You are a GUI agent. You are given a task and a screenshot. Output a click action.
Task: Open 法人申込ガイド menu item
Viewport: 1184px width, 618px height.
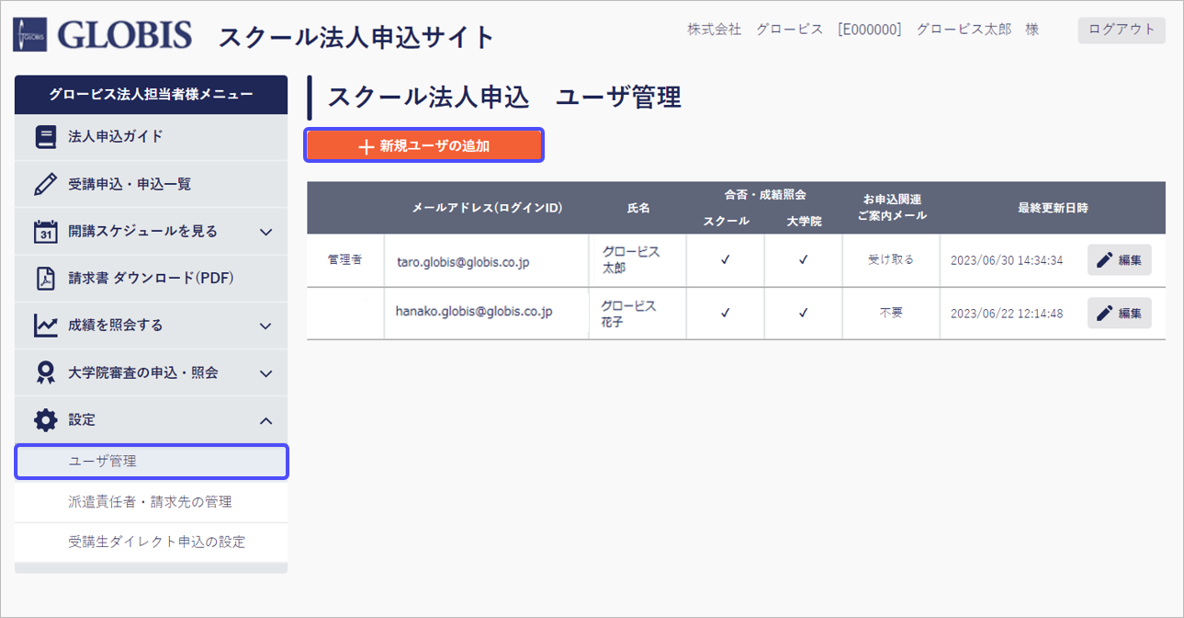[x=151, y=137]
